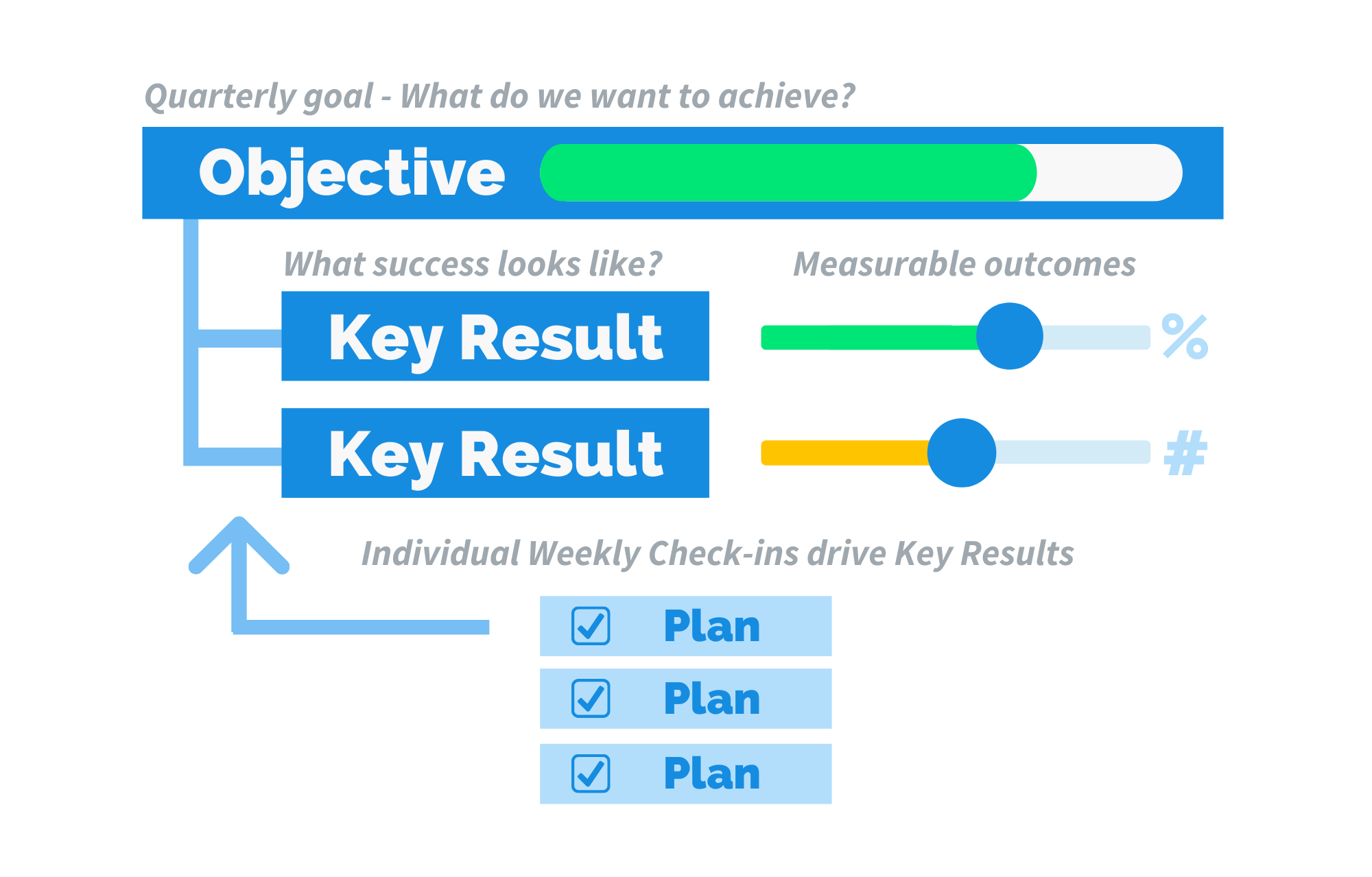Click the 'What success looks like?' caption
1372x877 pixels.
pos(473,264)
